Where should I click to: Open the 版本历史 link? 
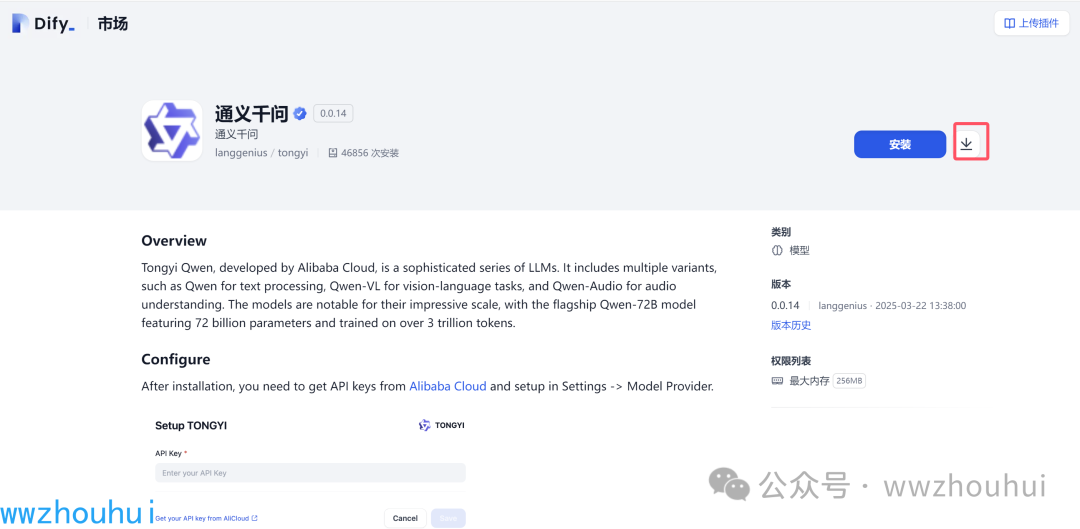pos(791,325)
